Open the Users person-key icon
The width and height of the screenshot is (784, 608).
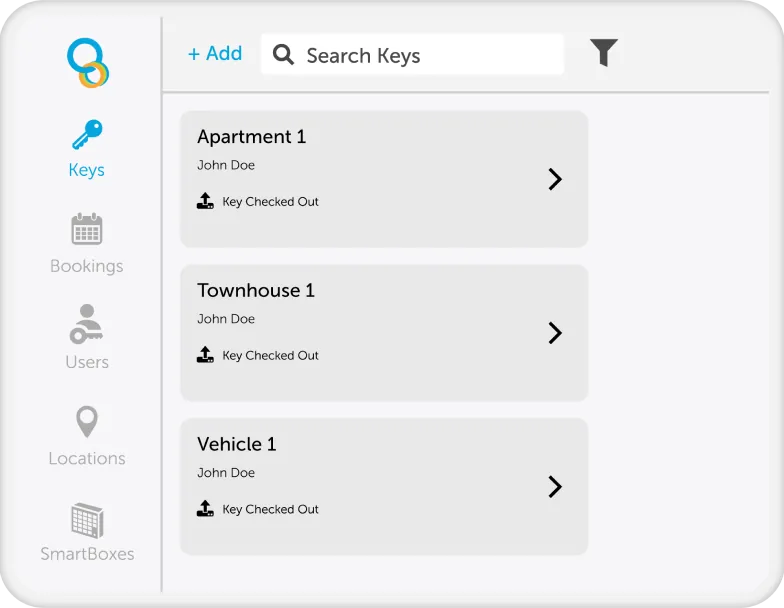pyautogui.click(x=86, y=324)
